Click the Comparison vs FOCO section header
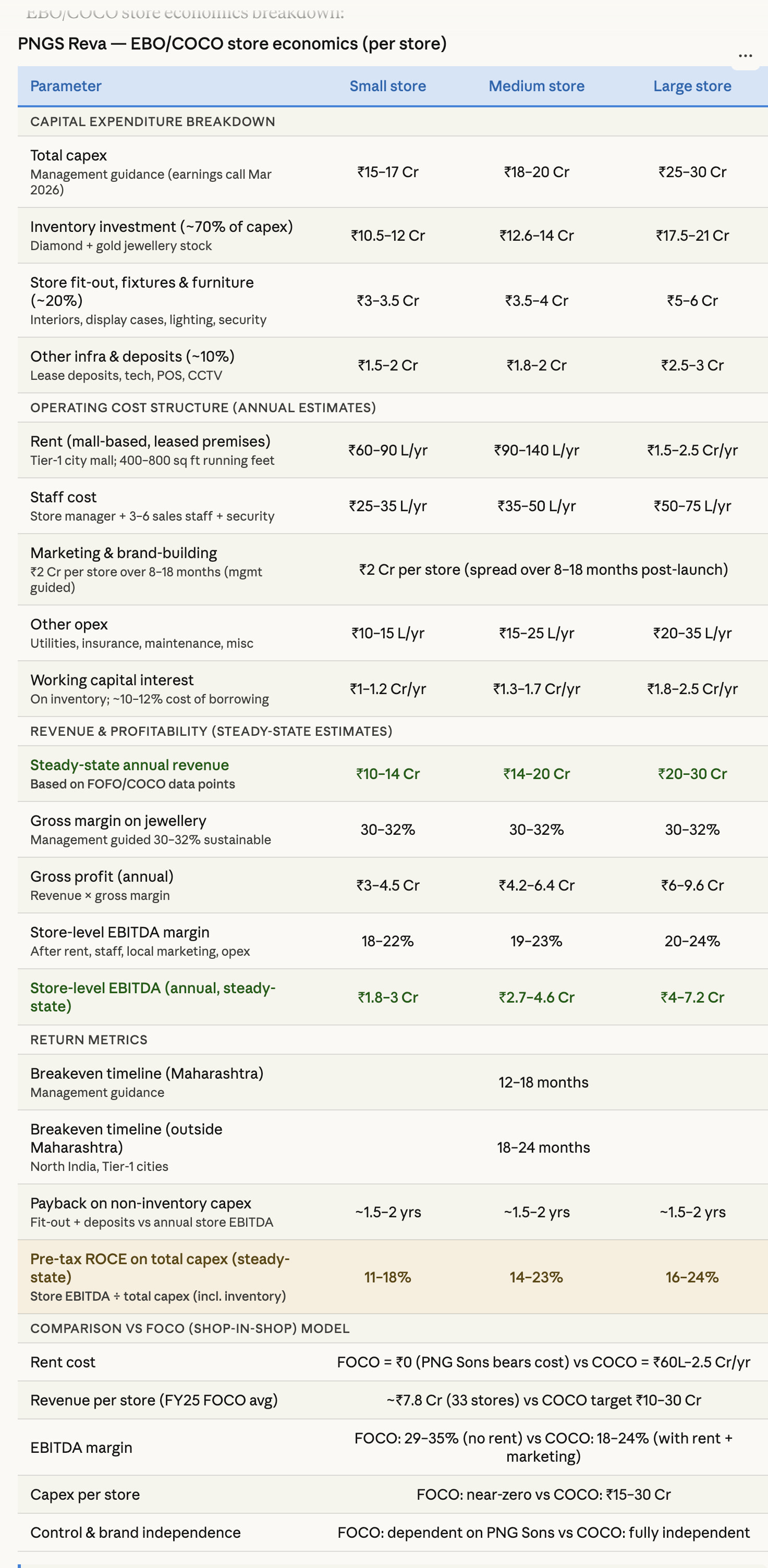 pos(189,1328)
